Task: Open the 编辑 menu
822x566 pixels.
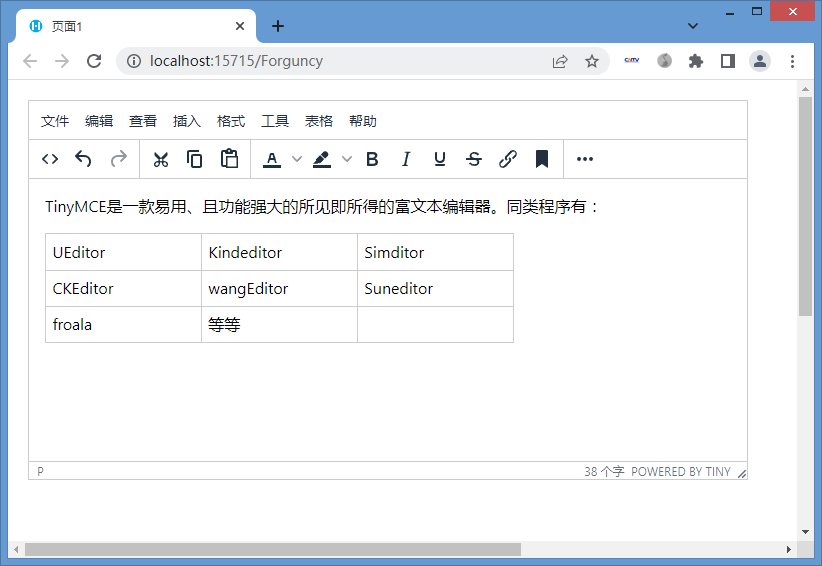Action: pos(99,121)
